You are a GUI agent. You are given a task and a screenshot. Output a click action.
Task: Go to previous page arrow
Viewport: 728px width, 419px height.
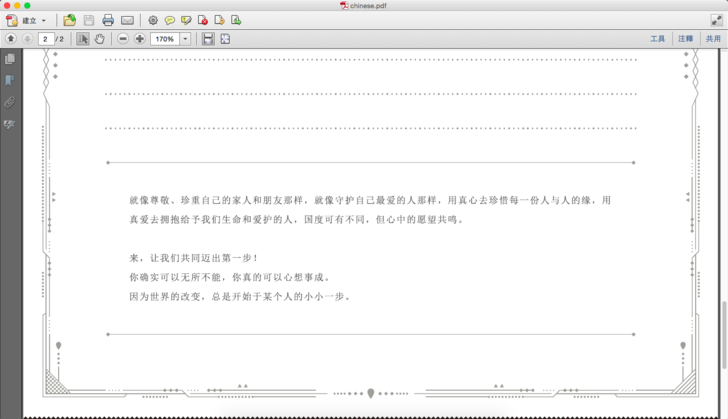11,39
